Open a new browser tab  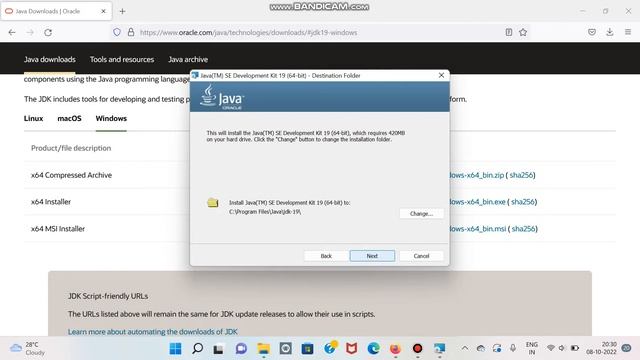point(122,11)
